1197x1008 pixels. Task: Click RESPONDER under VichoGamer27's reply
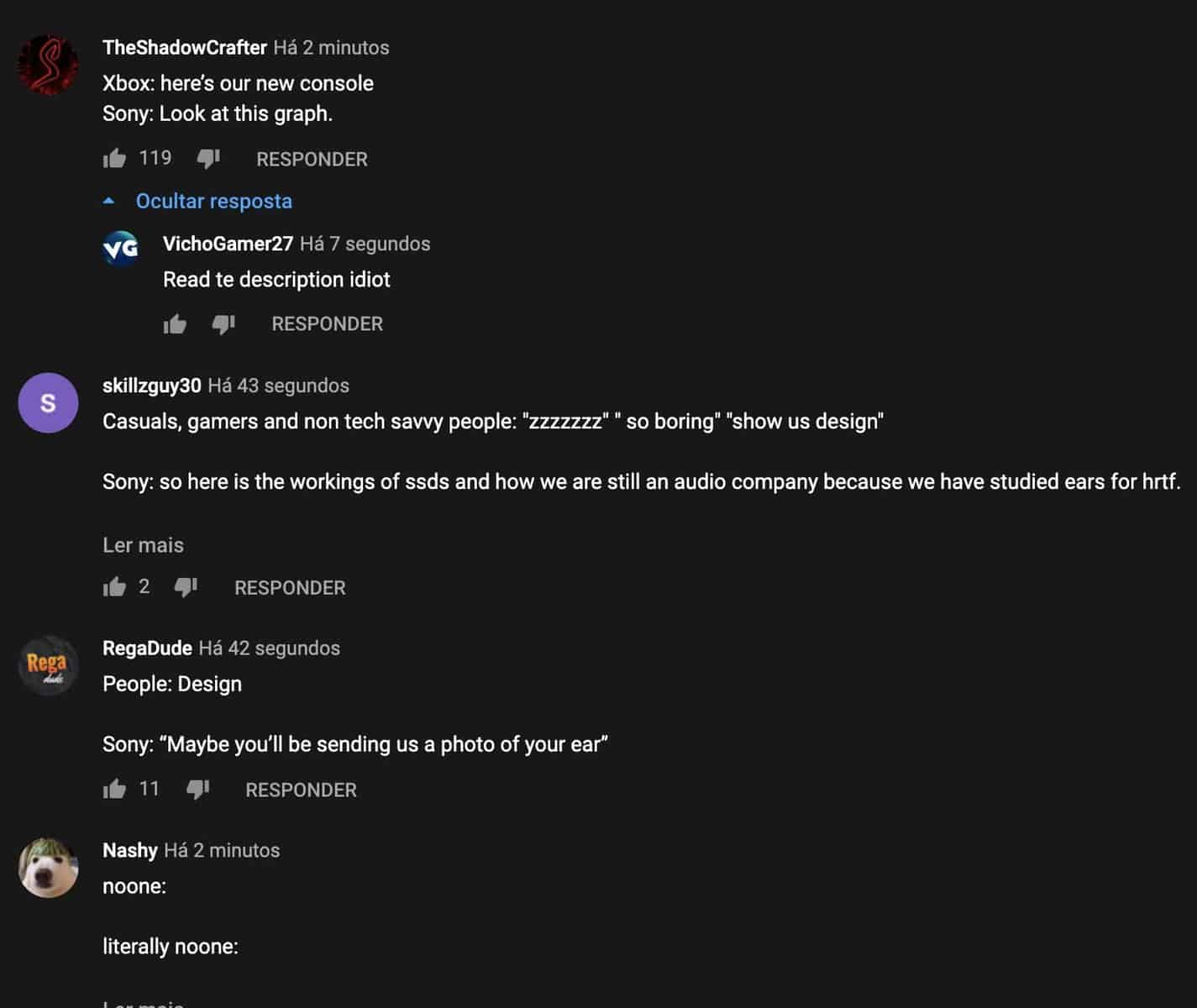click(327, 324)
